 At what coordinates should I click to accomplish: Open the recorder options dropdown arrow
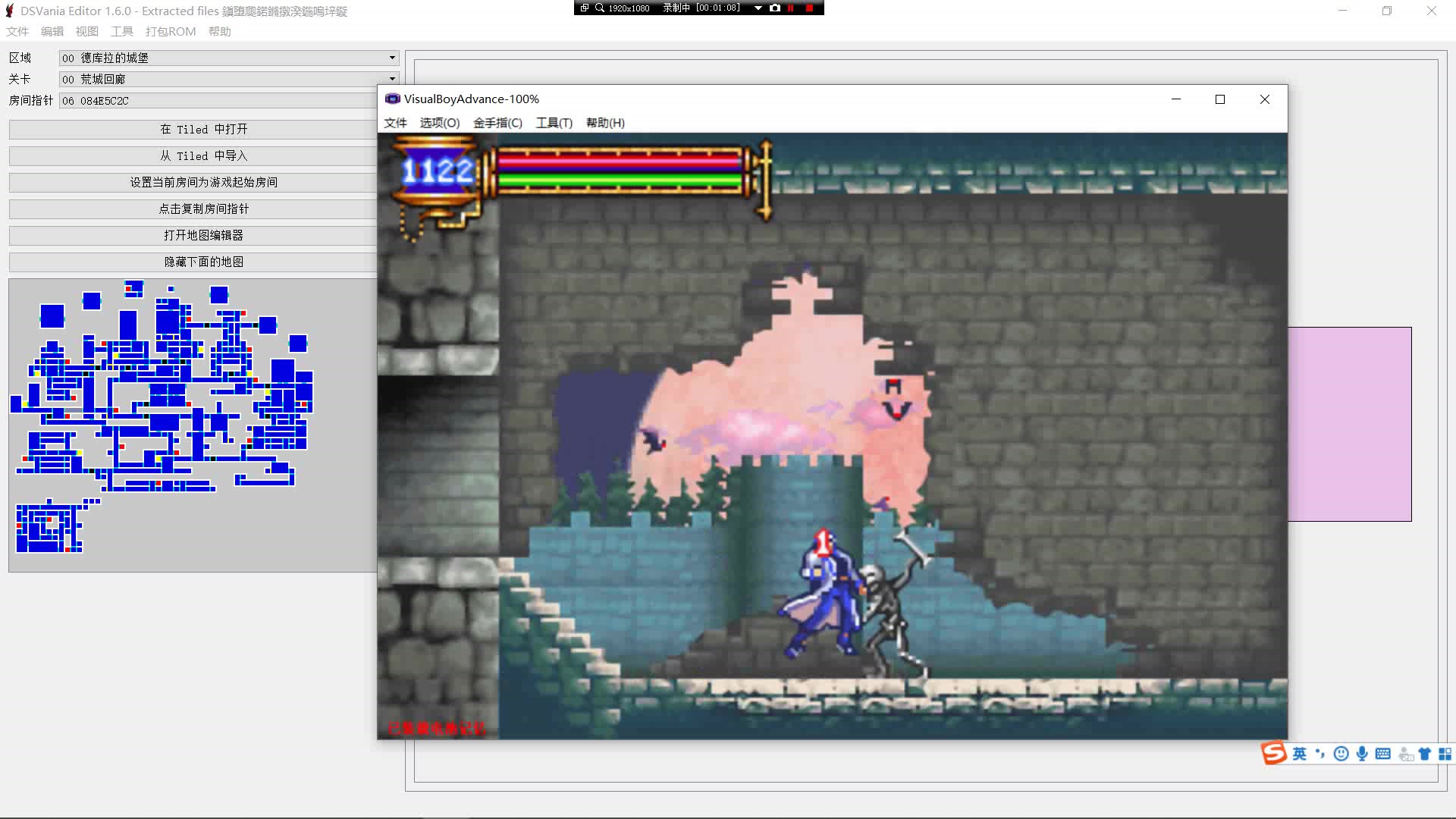[758, 8]
